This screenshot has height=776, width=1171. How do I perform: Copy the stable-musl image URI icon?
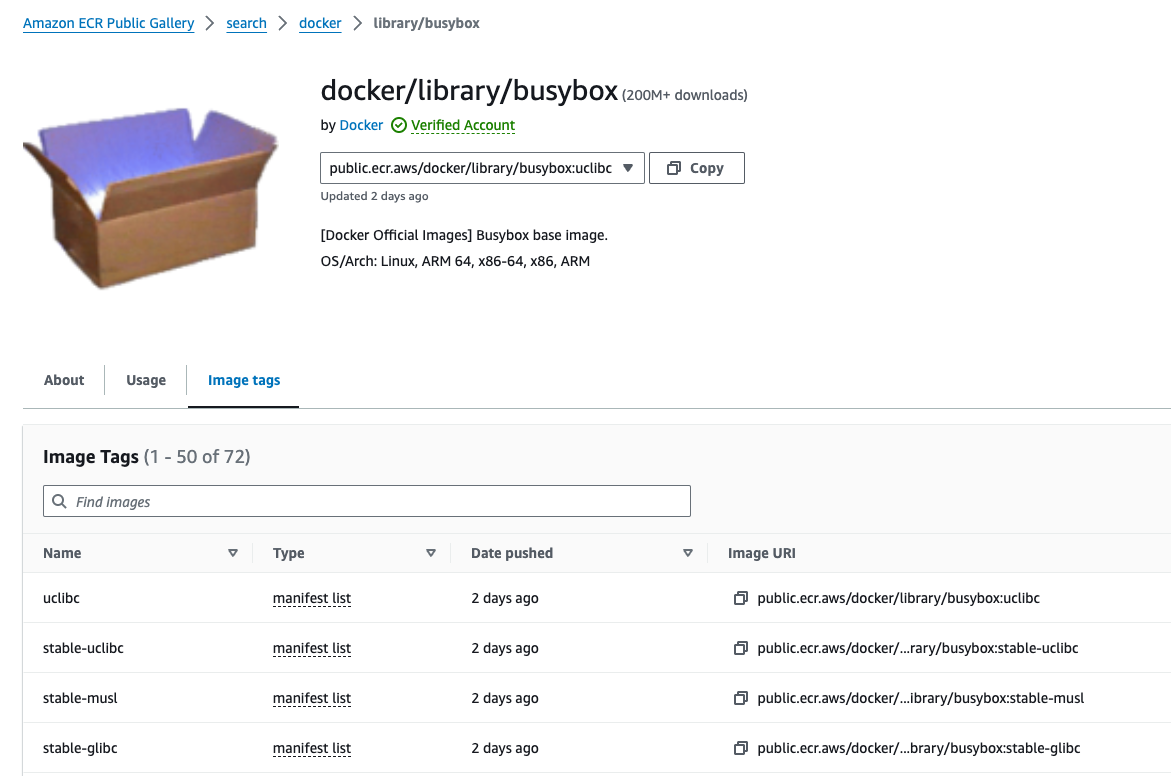click(x=740, y=699)
